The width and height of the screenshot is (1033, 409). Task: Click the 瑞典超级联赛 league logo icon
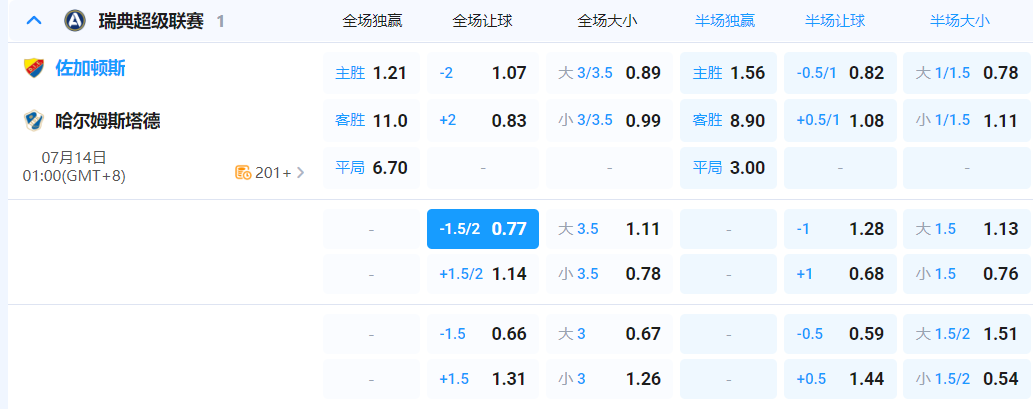point(75,20)
